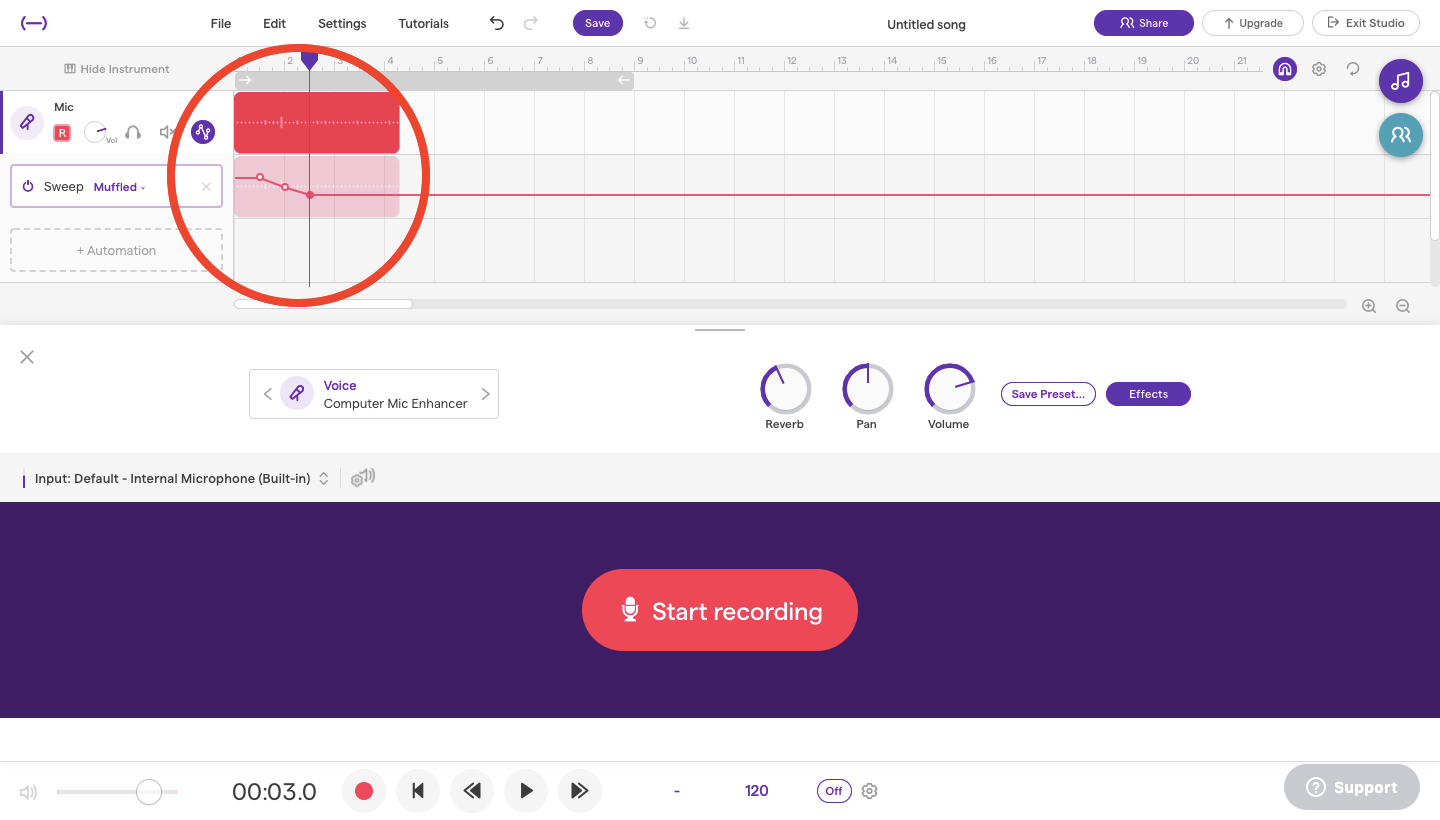Exit Studio using the top right button
1440x820 pixels.
coord(1365,23)
